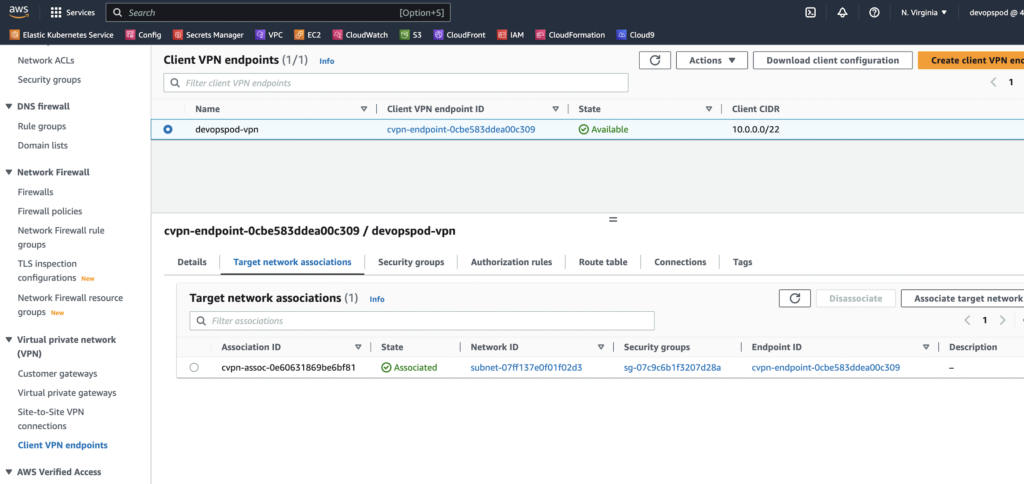Image resolution: width=1024 pixels, height=484 pixels.
Task: Switch to the Tags tab
Action: click(x=743, y=262)
